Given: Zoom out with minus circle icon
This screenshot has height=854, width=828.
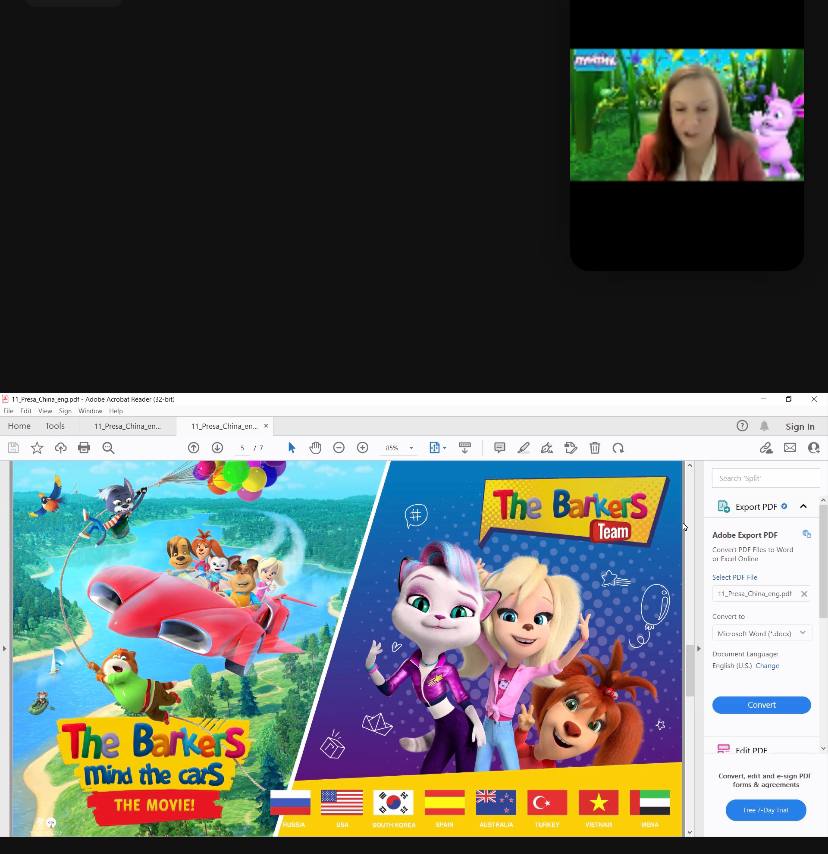Looking at the screenshot, I should click(339, 448).
